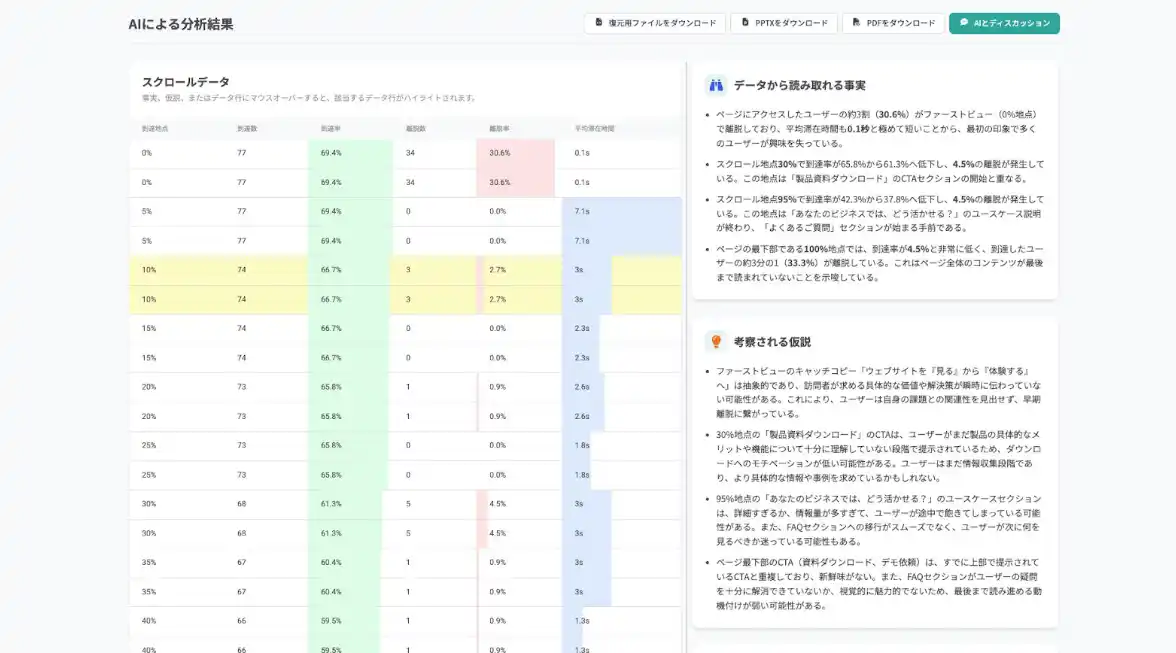Image resolution: width=1176 pixels, height=653 pixels.
Task: Click the 離脱数 column header
Action: [415, 129]
